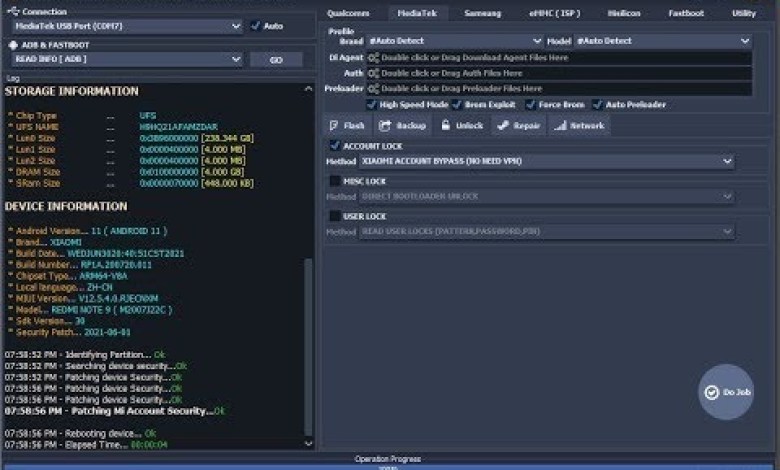Open the Repair tab
This screenshot has height=470, width=780.
click(518, 126)
